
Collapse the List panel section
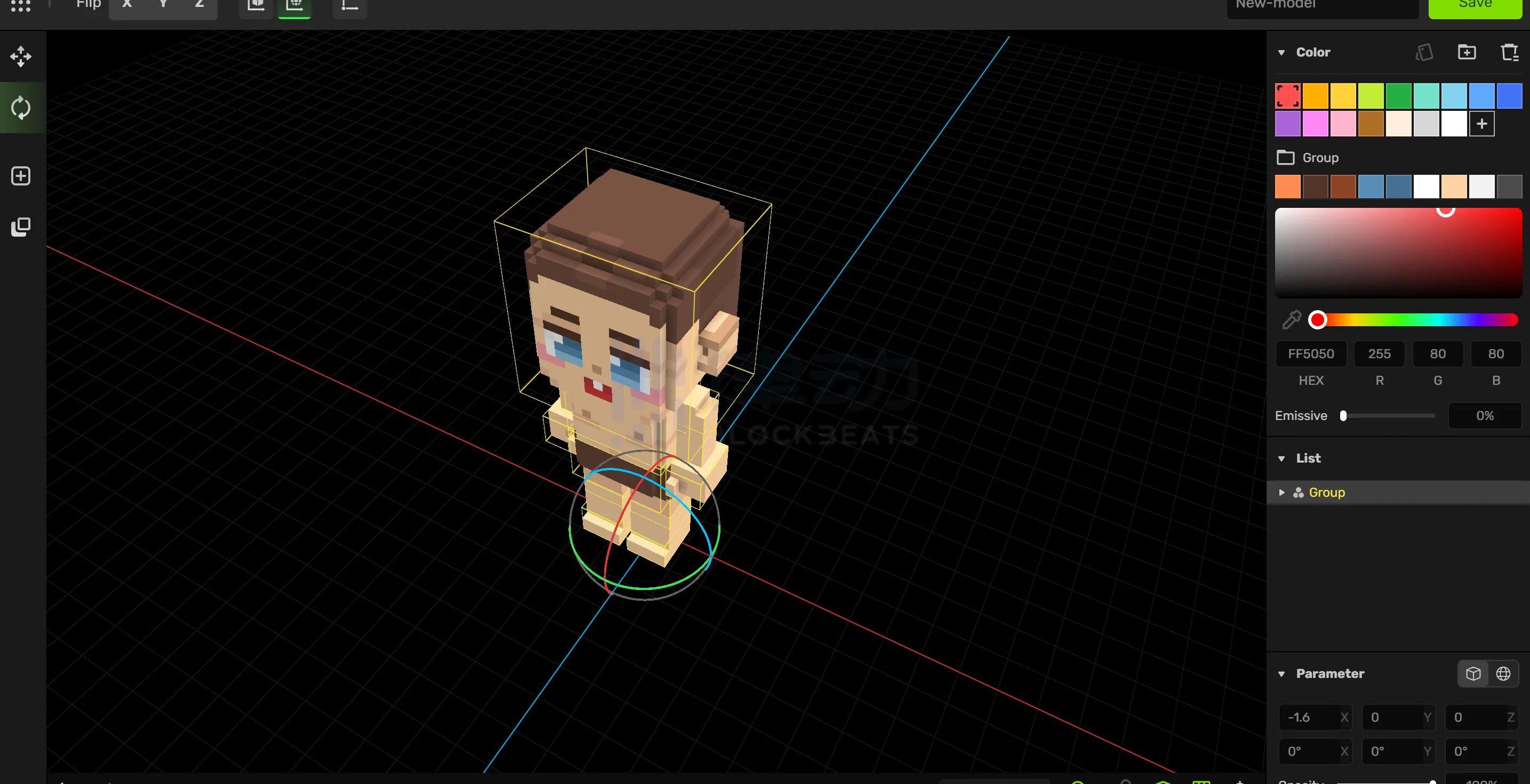(x=1281, y=458)
